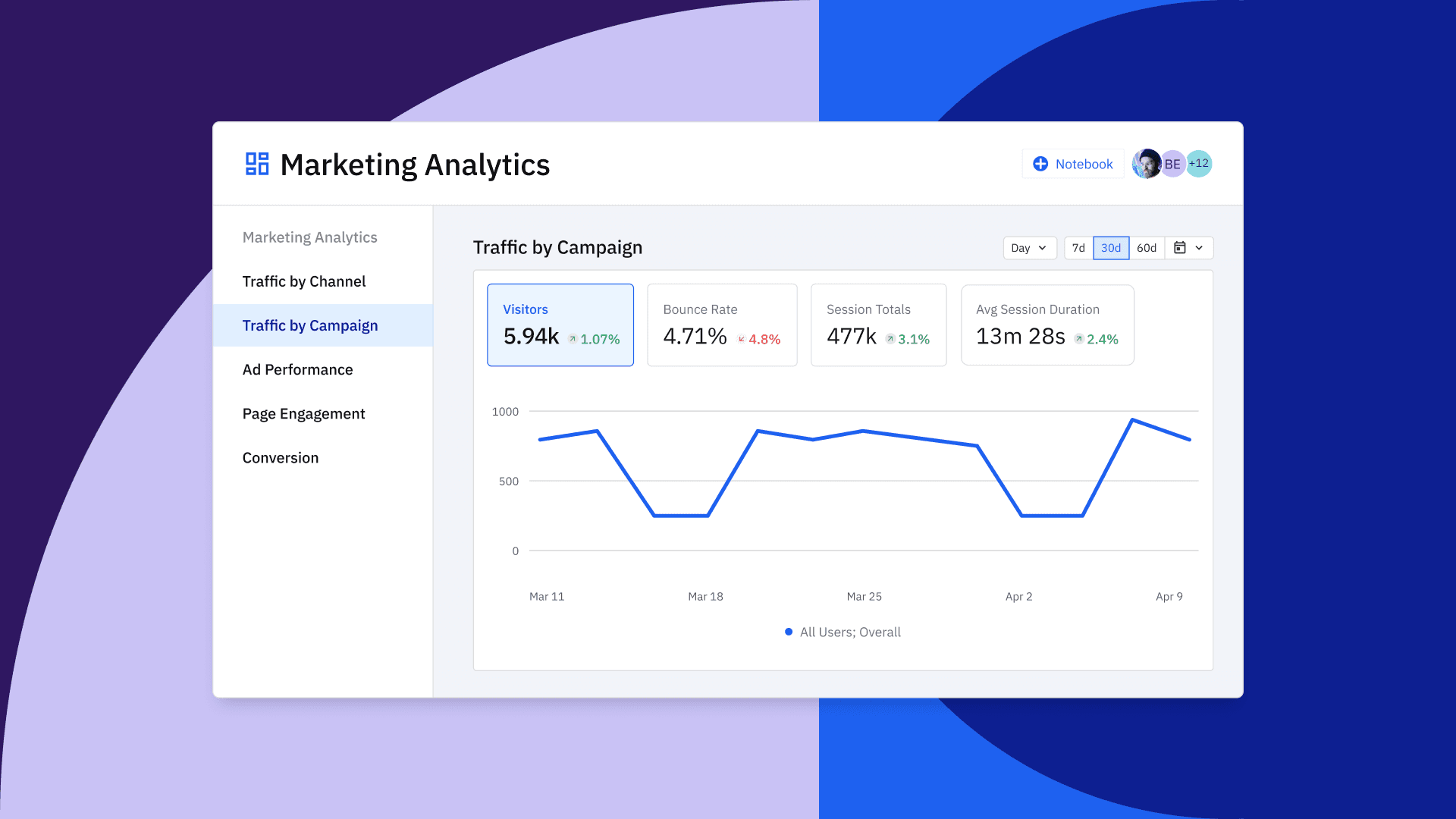Select the Visitors metric card

tap(560, 325)
